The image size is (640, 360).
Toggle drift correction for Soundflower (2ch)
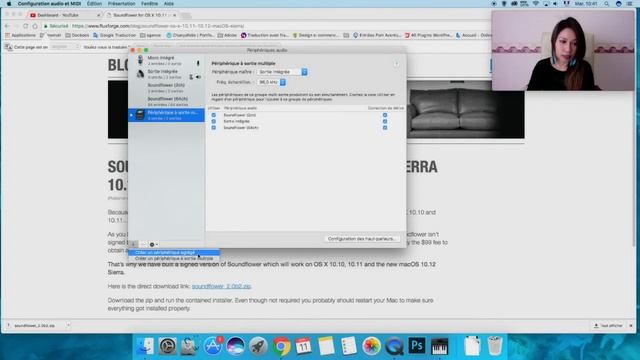pyautogui.click(x=384, y=115)
